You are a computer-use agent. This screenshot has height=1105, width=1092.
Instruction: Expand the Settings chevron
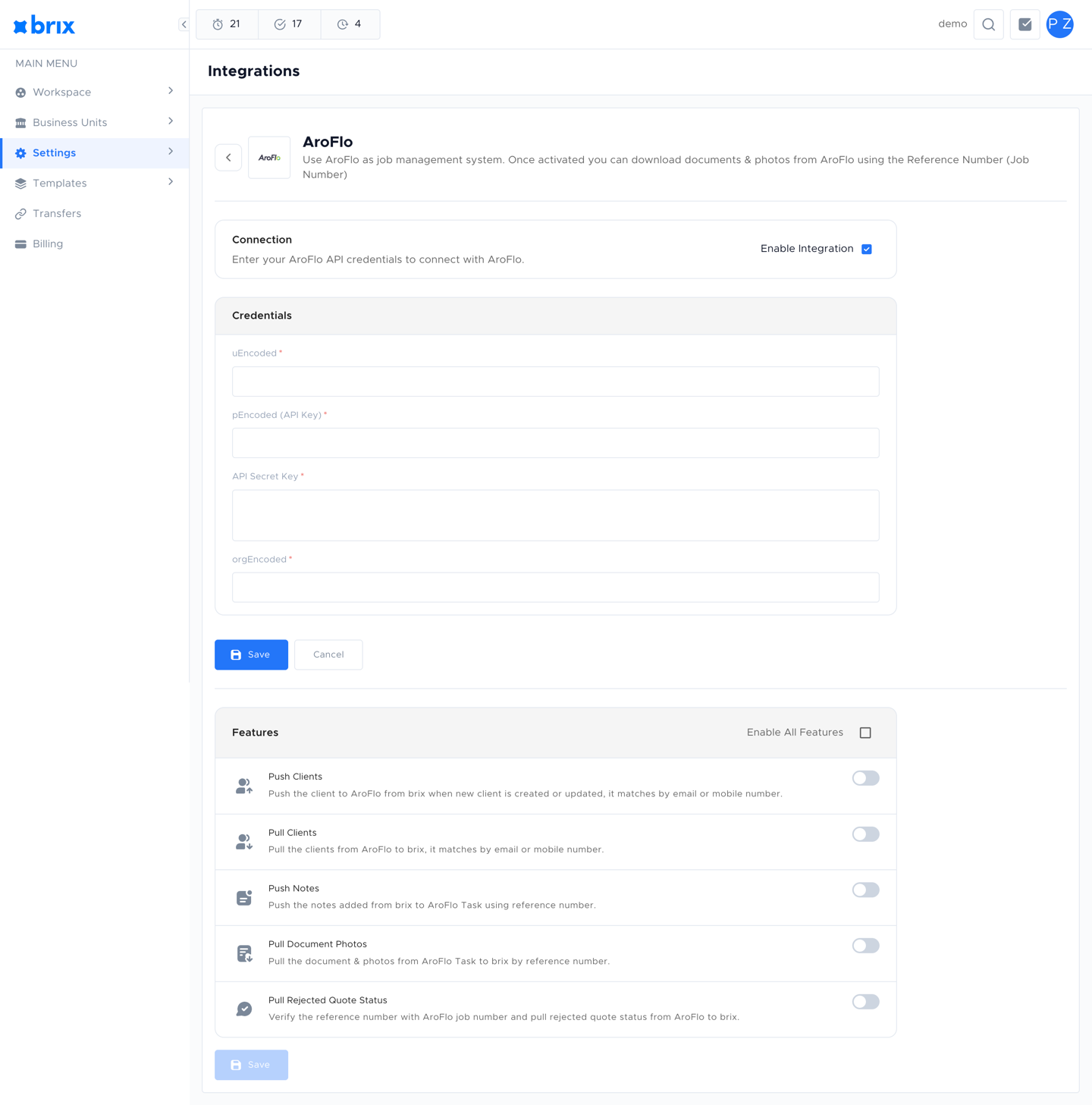pyautogui.click(x=171, y=152)
